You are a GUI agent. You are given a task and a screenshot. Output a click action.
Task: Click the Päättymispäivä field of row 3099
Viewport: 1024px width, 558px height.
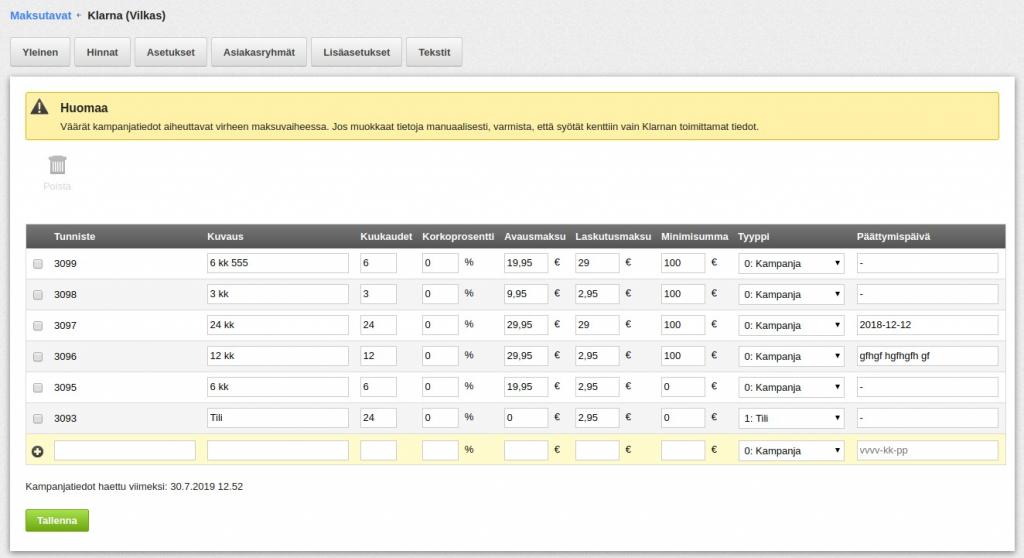point(927,263)
